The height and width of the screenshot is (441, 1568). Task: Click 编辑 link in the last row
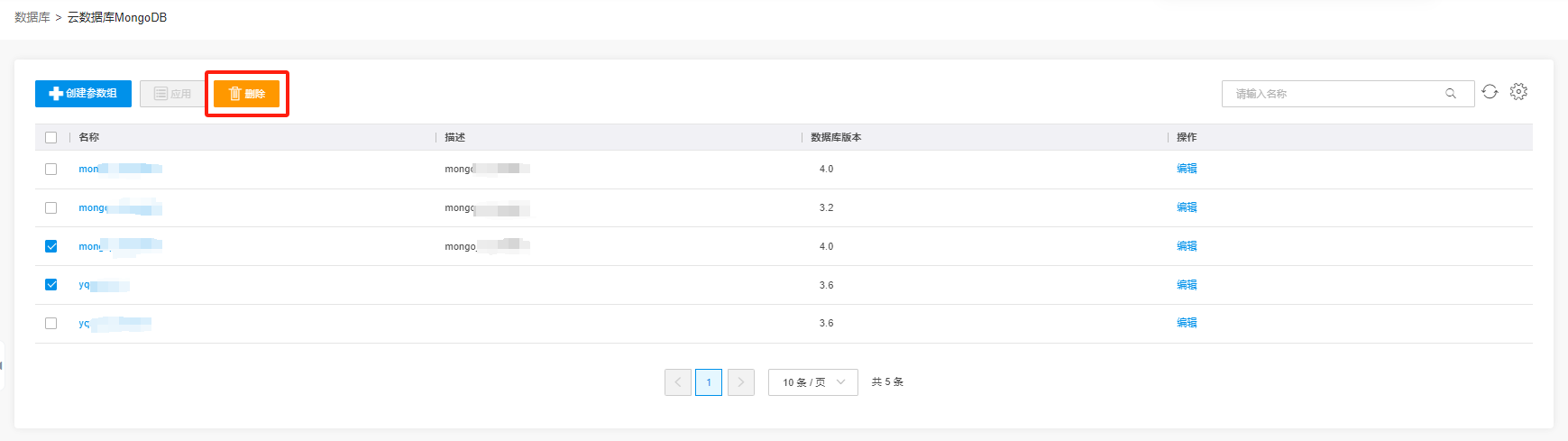[1187, 323]
